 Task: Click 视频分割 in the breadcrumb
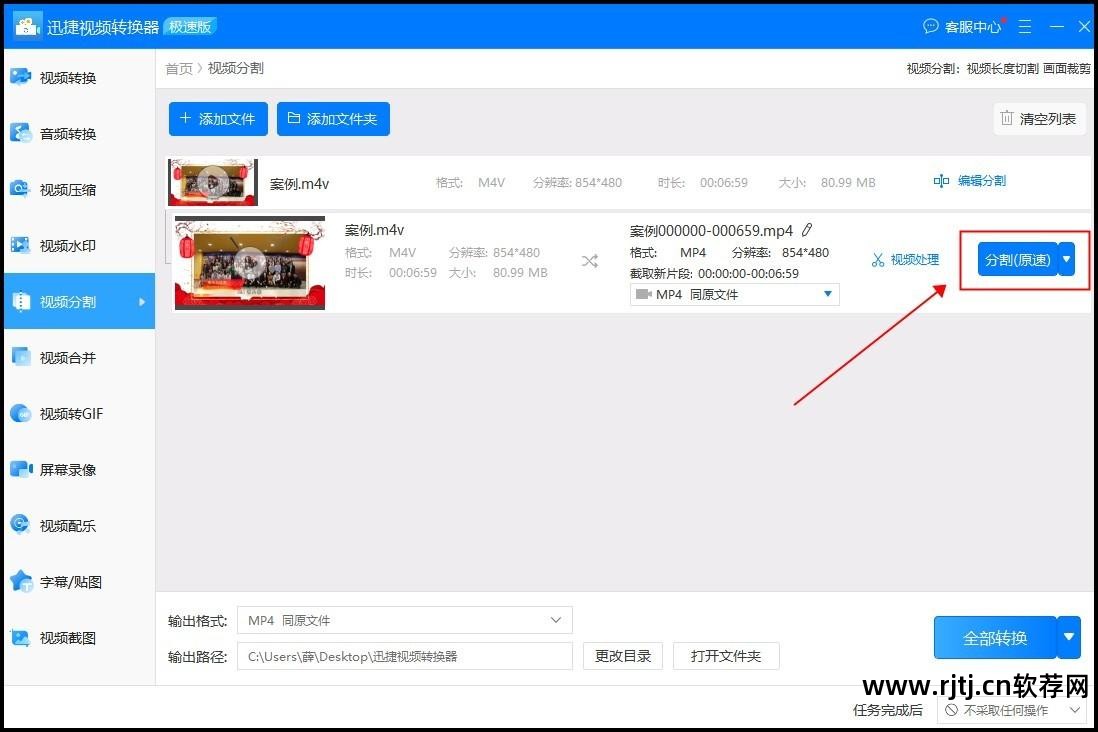(x=235, y=69)
